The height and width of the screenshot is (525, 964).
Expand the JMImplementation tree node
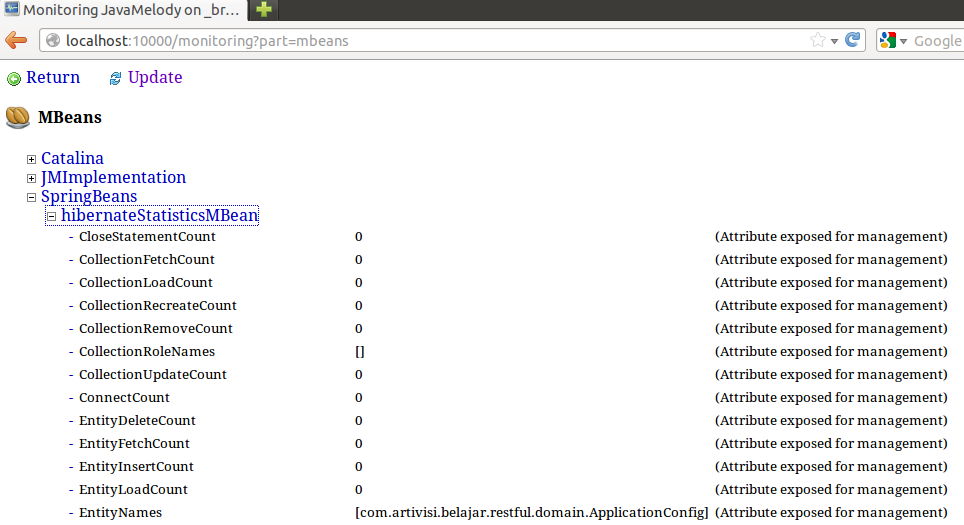pos(32,178)
